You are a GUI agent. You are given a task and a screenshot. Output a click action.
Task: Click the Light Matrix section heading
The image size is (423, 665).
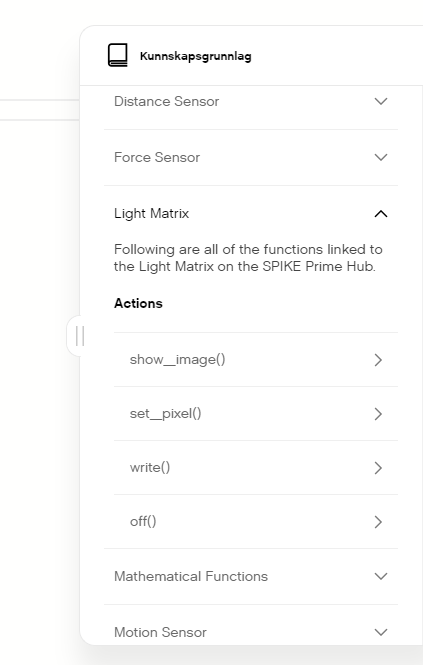[x=151, y=213]
